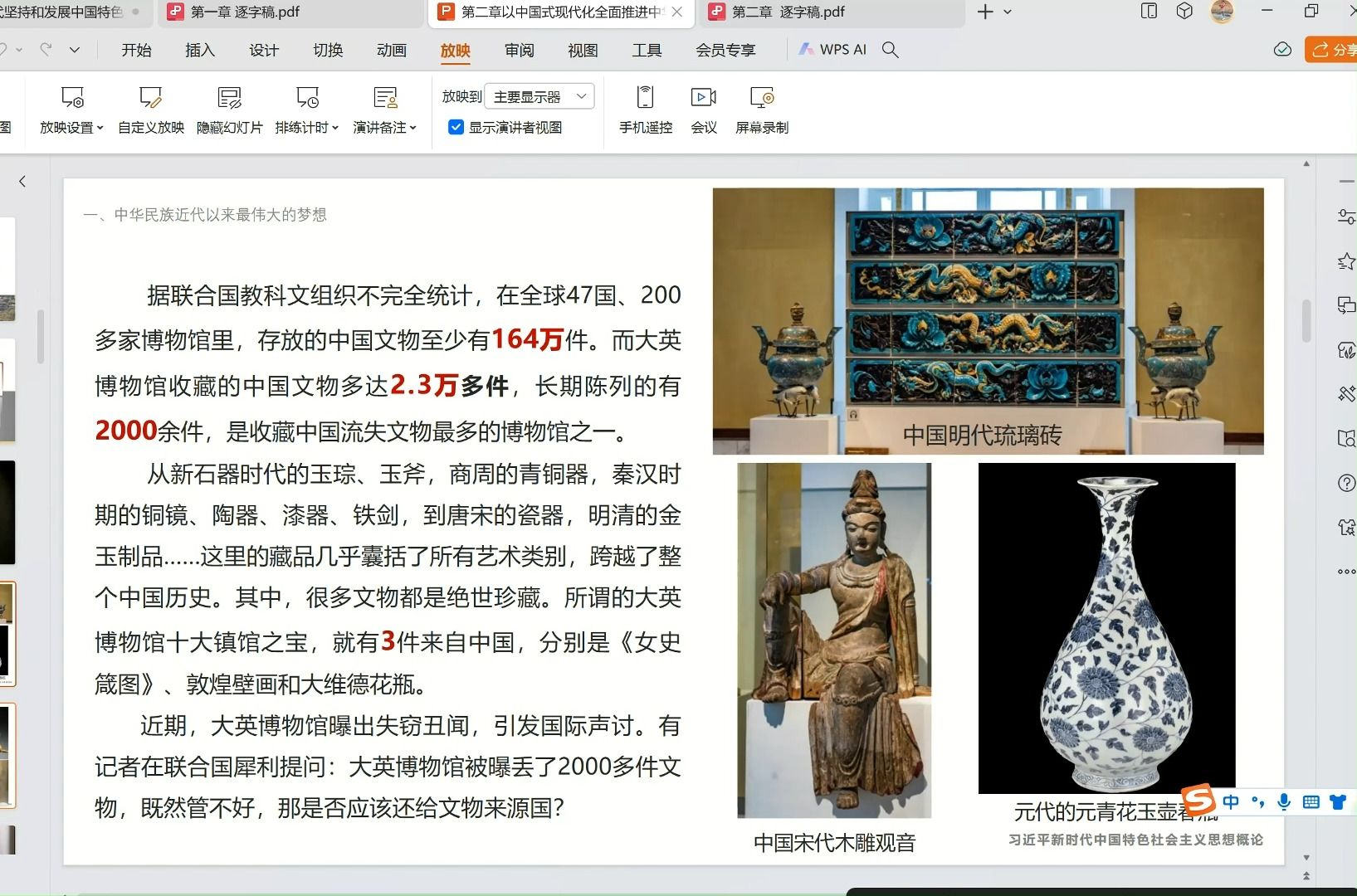Click the panel layout icon in title bar
1357x896 pixels.
(1150, 12)
